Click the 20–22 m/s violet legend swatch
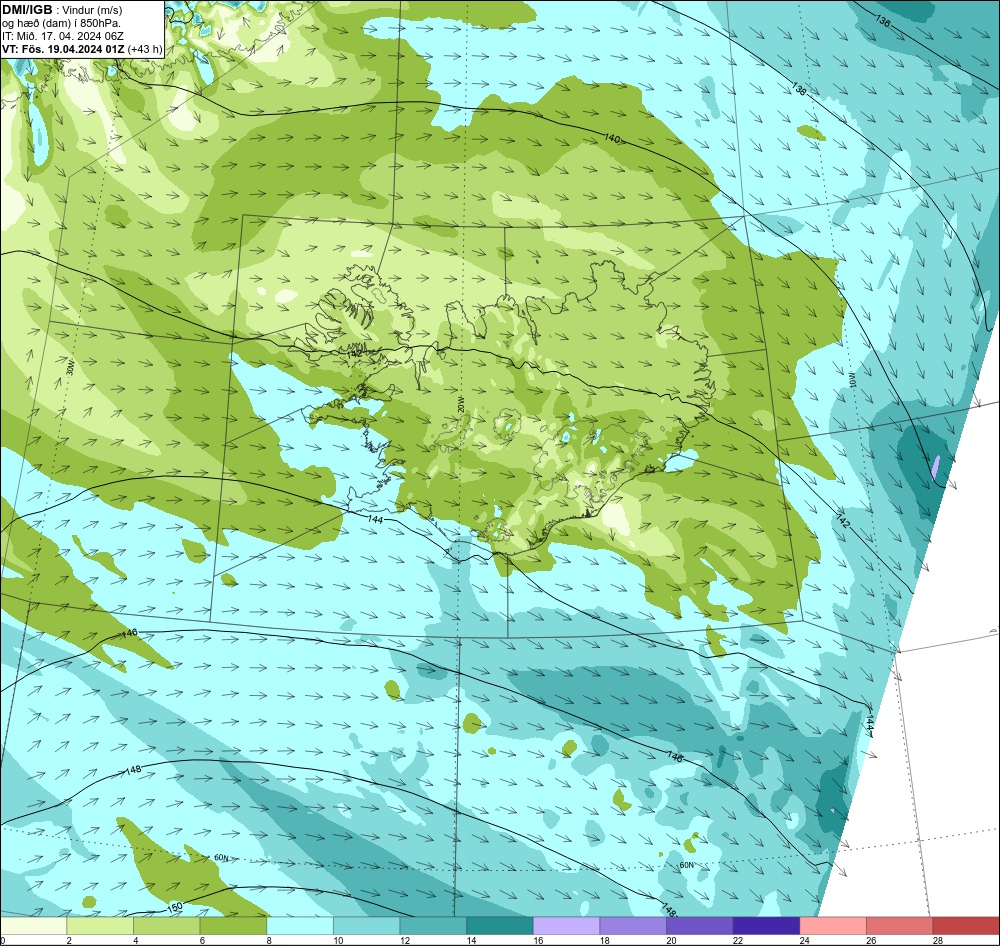This screenshot has height=946, width=1000. (700, 926)
